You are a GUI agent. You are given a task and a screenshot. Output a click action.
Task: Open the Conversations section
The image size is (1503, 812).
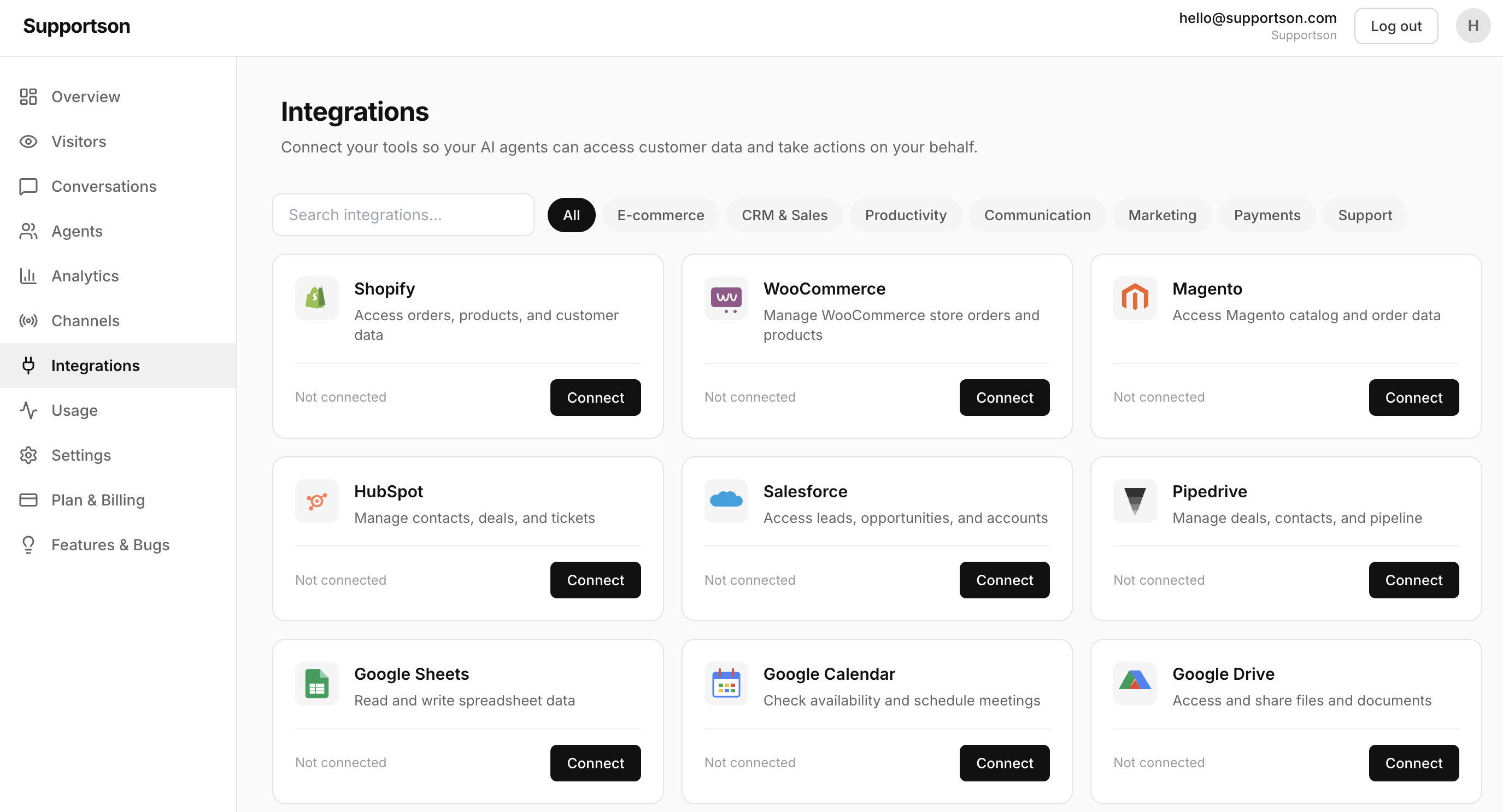click(118, 186)
